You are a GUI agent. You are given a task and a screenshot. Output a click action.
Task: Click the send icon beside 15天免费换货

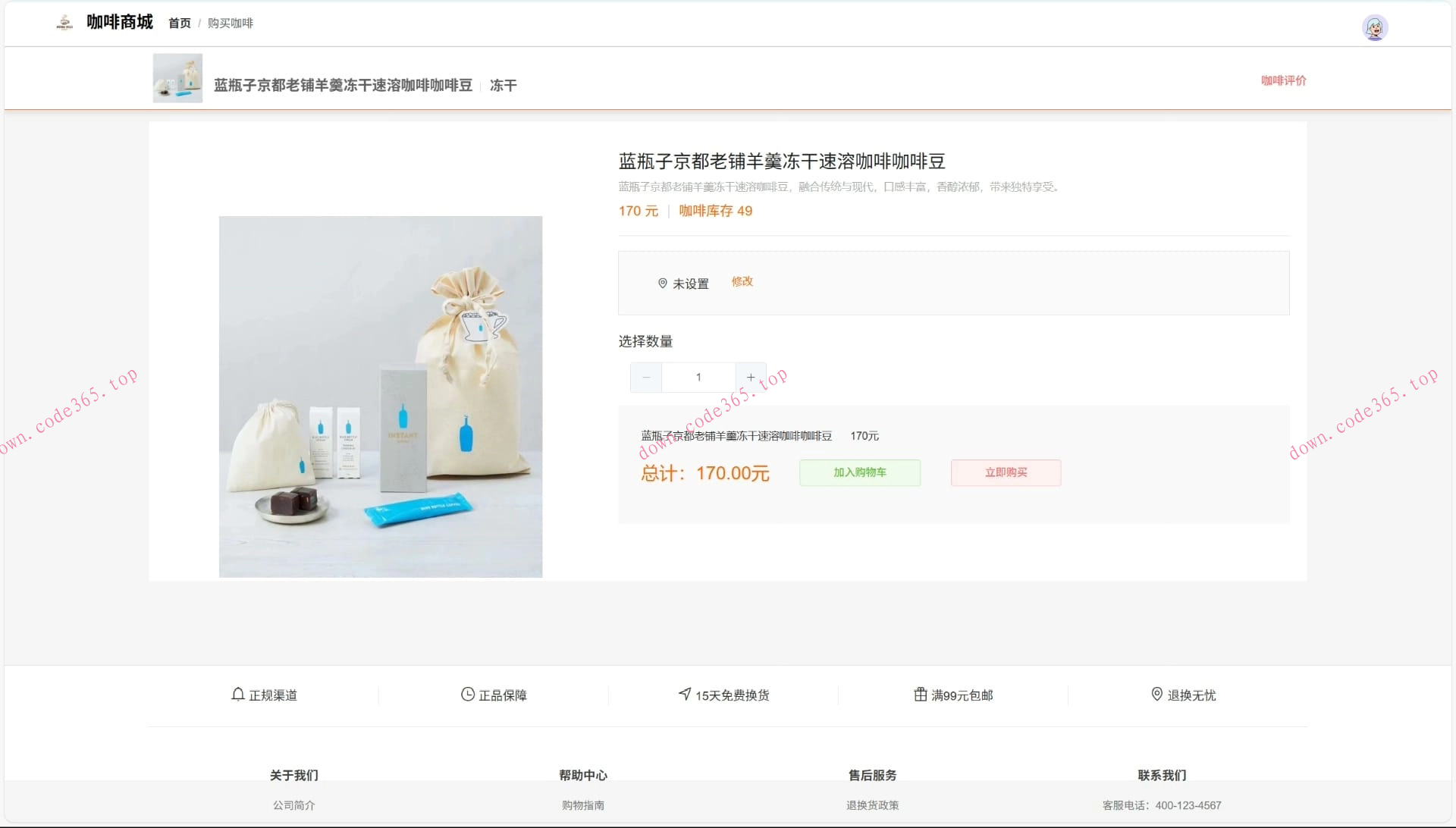[686, 693]
